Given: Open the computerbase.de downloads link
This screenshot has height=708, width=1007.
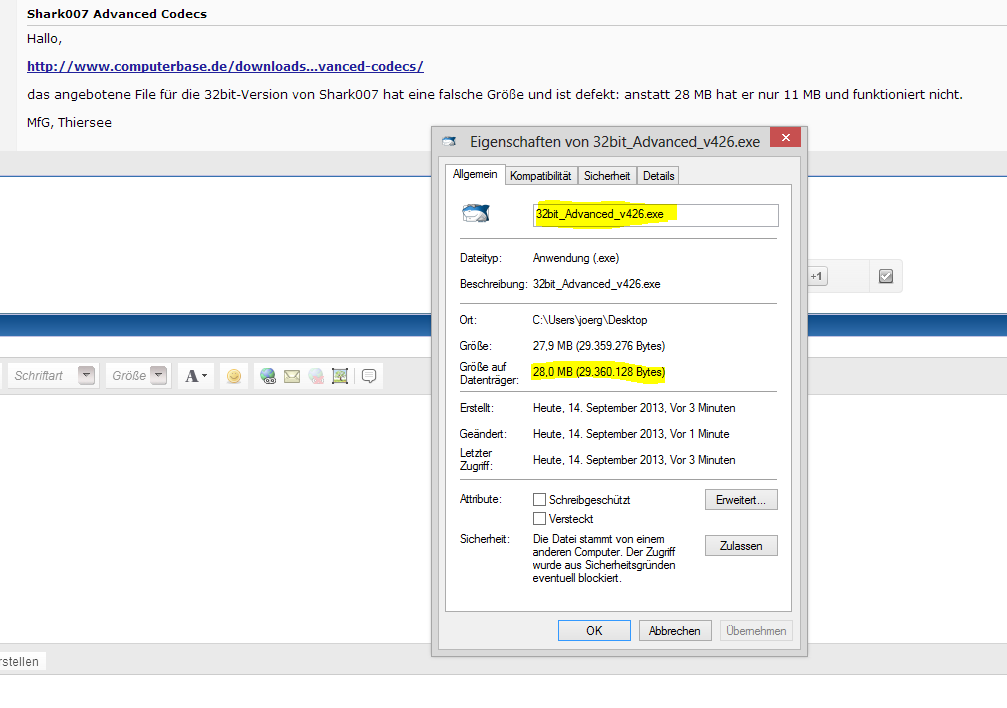Looking at the screenshot, I should (x=225, y=66).
